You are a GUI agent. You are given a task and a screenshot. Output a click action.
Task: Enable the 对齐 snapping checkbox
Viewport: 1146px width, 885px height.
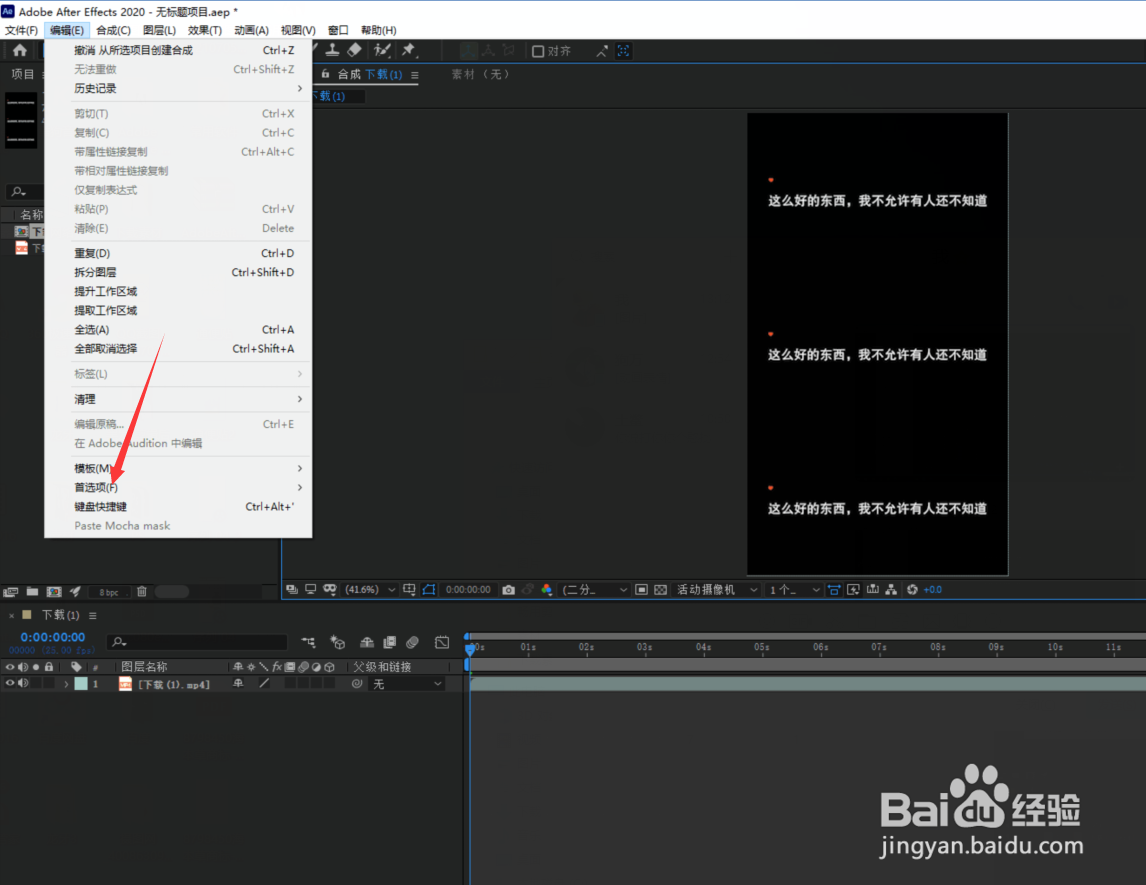[538, 51]
